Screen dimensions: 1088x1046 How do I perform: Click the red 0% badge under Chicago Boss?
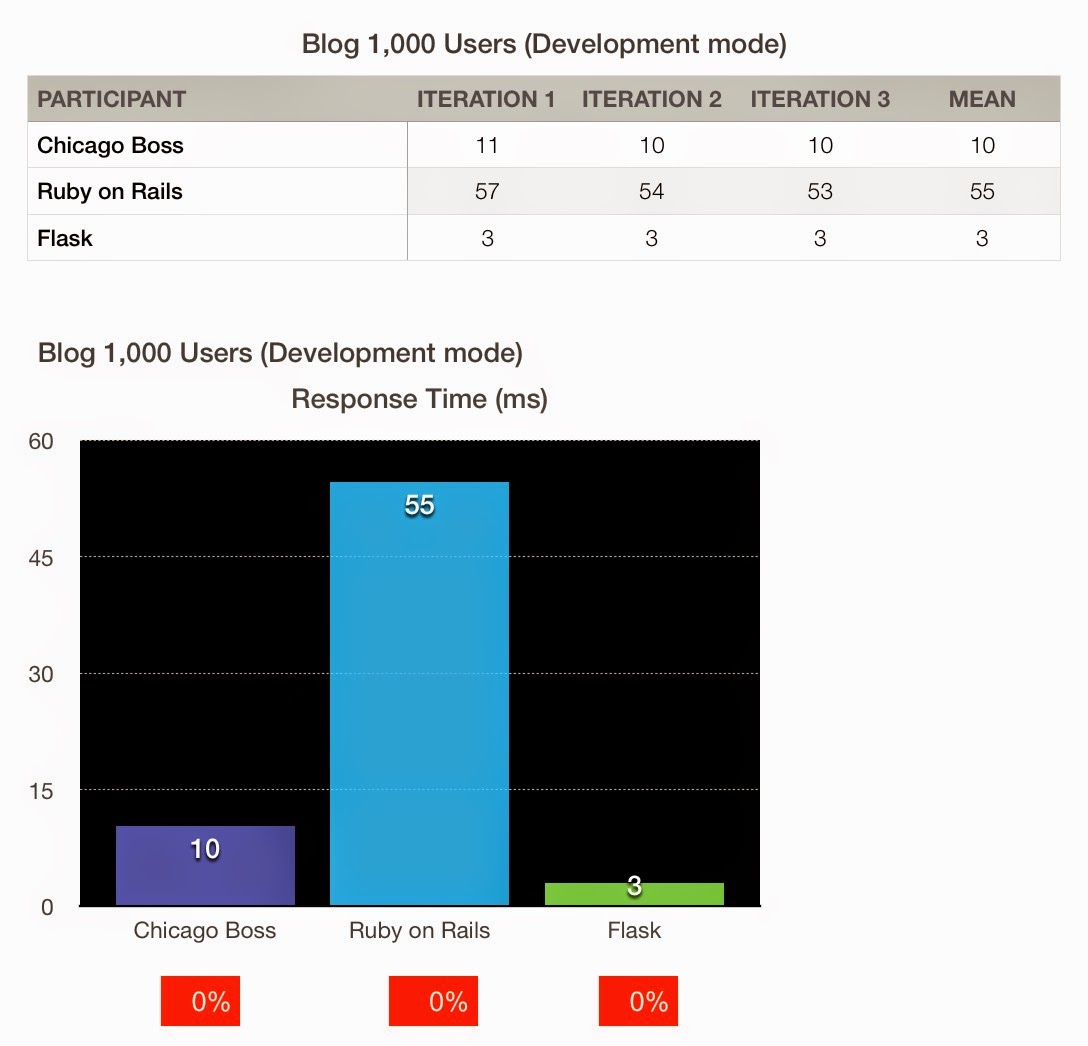[200, 1000]
